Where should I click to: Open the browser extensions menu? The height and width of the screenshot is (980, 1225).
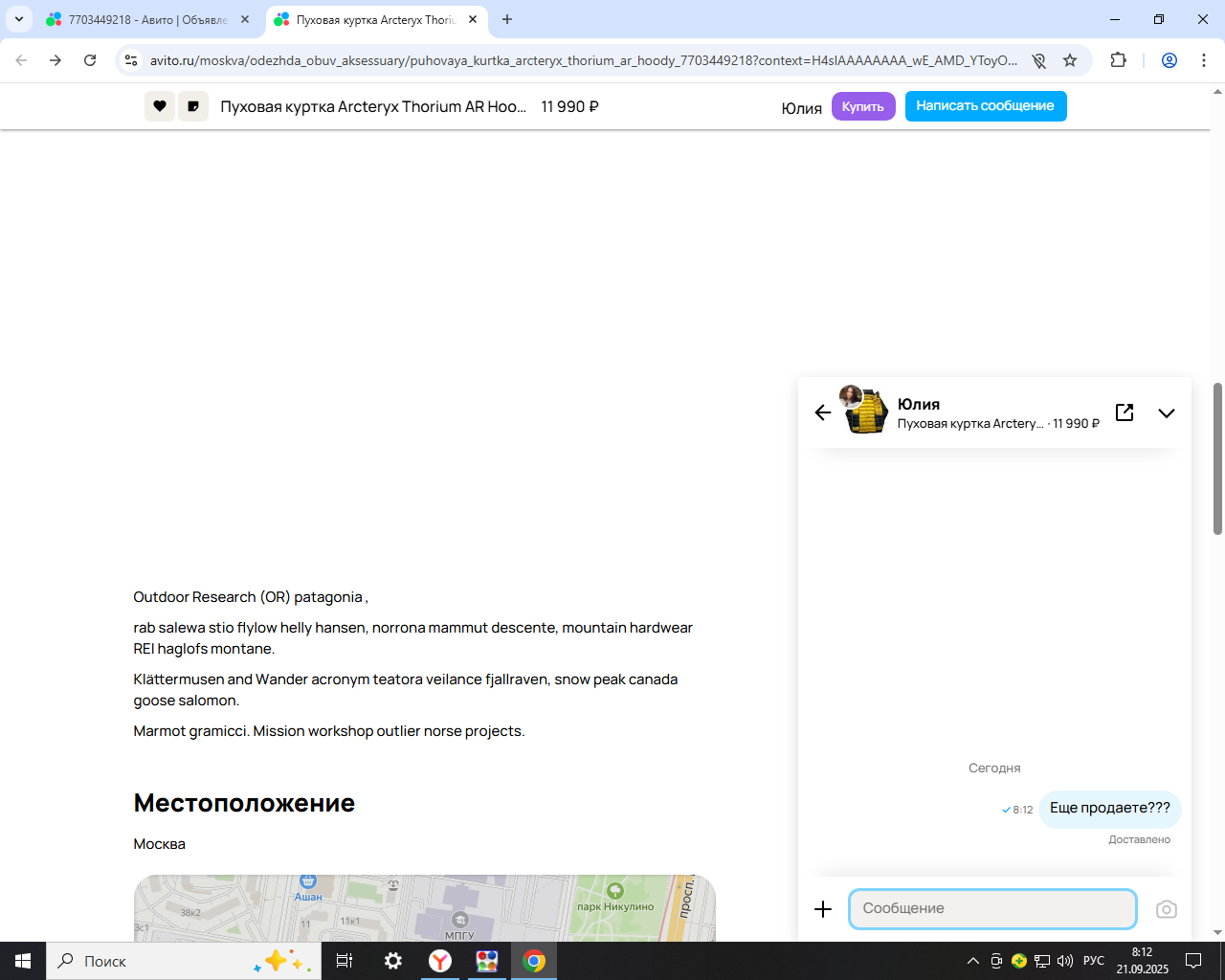coord(1118,60)
